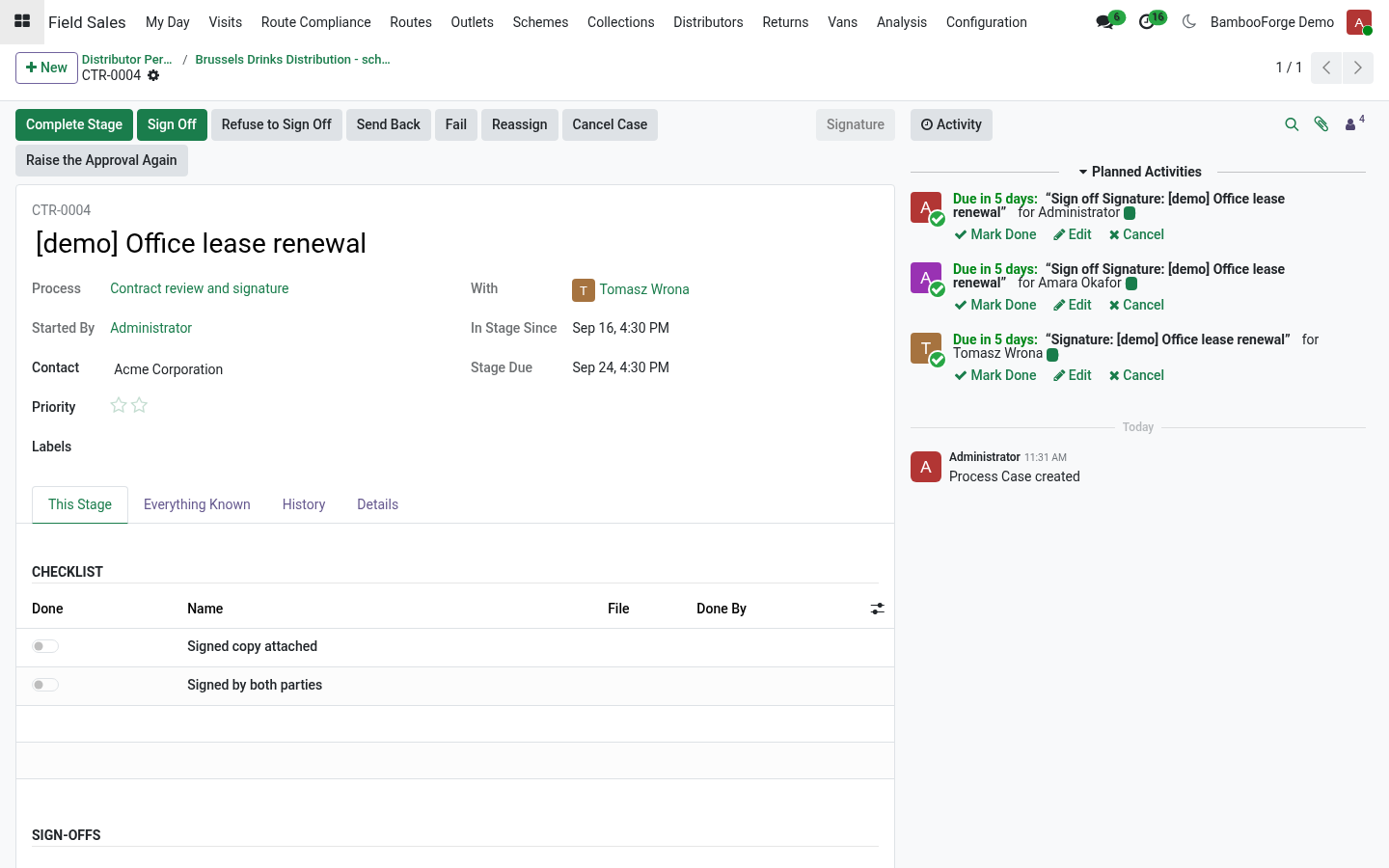1389x868 pixels.
Task: Open the Distributors menu
Action: pyautogui.click(x=708, y=22)
